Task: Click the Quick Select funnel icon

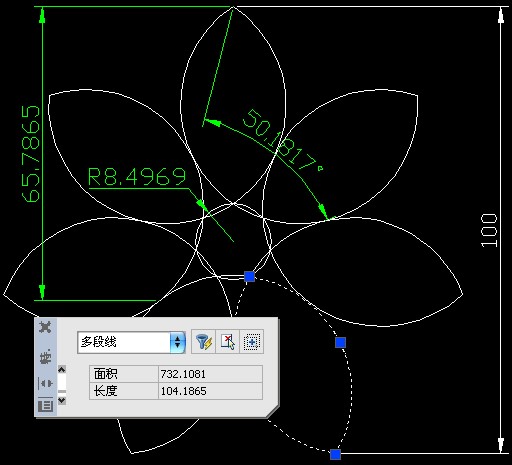Action: (204, 342)
